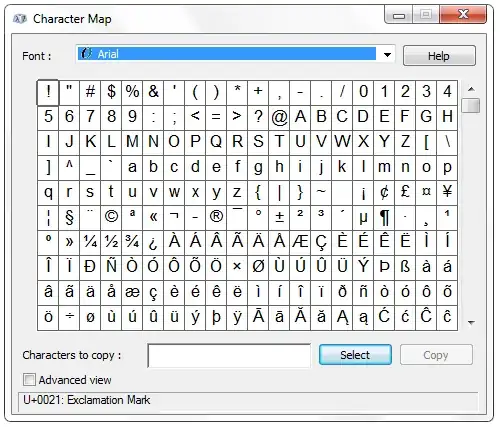
Task: Select the registered trademark ® symbol
Action: click(x=216, y=218)
